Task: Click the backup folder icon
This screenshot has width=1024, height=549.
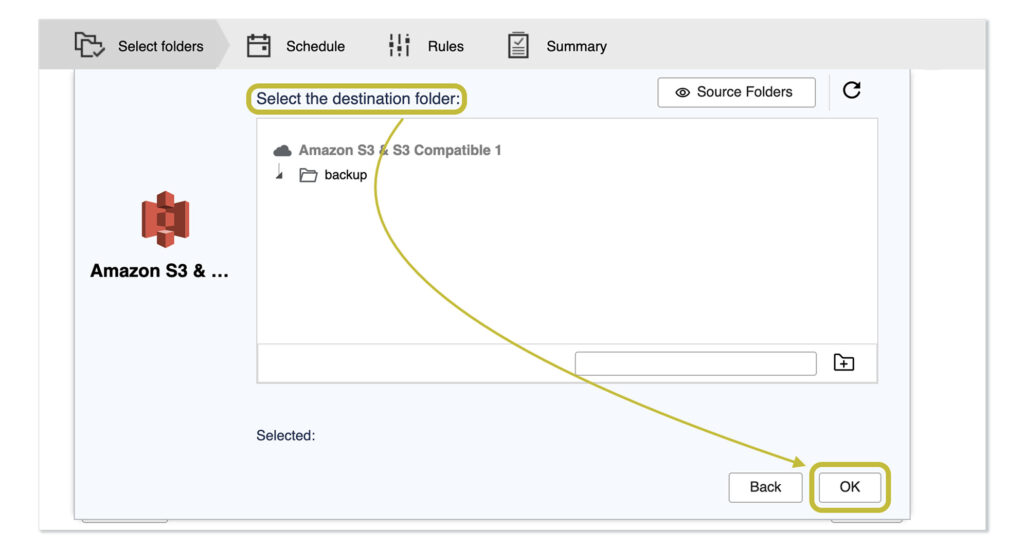Action: pos(309,175)
